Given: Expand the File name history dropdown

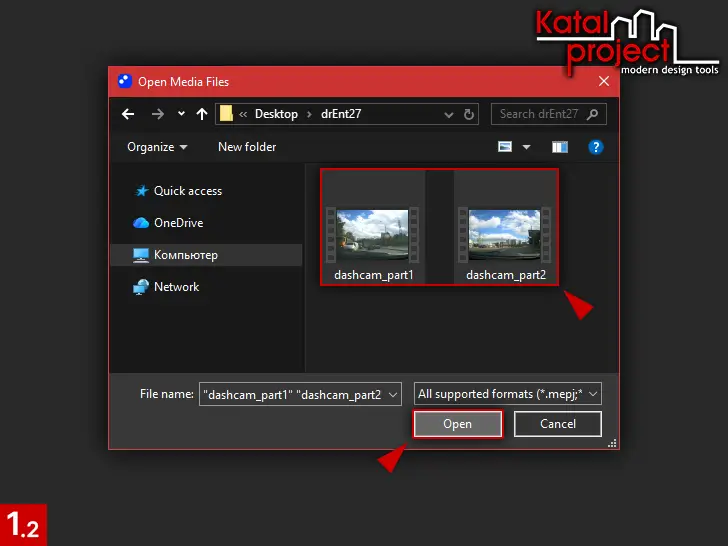Looking at the screenshot, I should click(393, 394).
